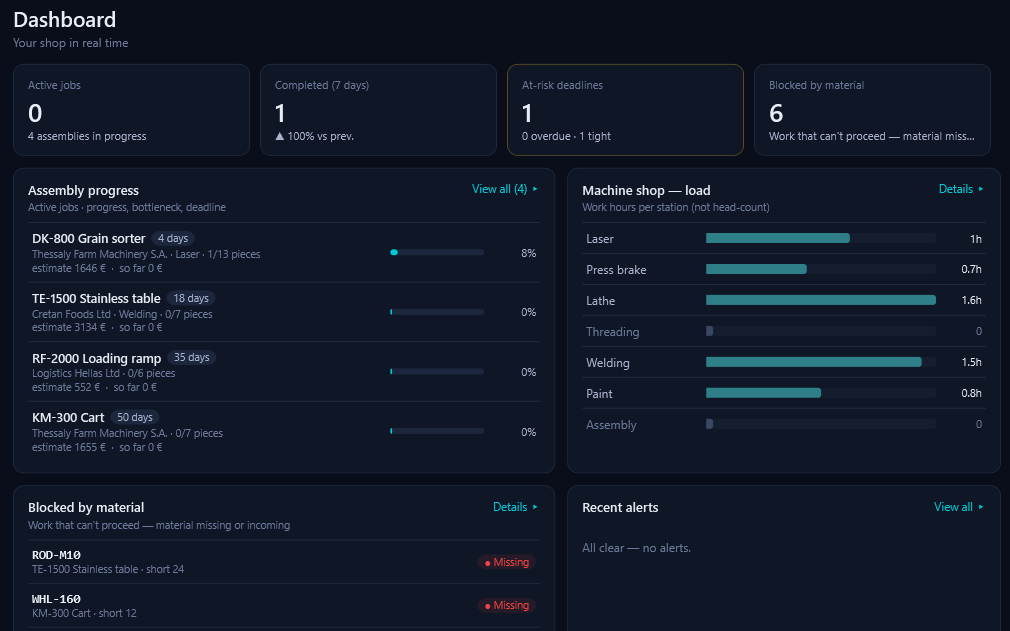This screenshot has width=1010, height=631.
Task: Click the 100% vs prev. trend indicator
Action: [x=314, y=136]
